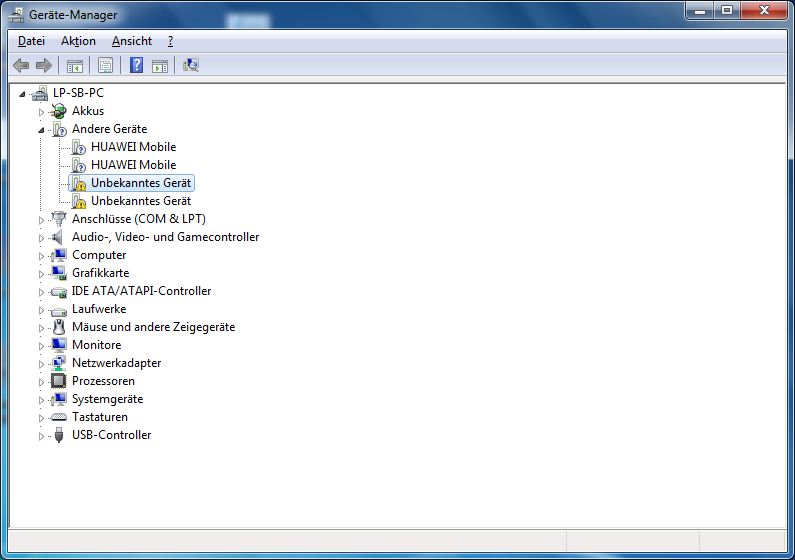The width and height of the screenshot is (795, 560).
Task: Click the LP-SB-PC computer icon
Action: (x=40, y=93)
